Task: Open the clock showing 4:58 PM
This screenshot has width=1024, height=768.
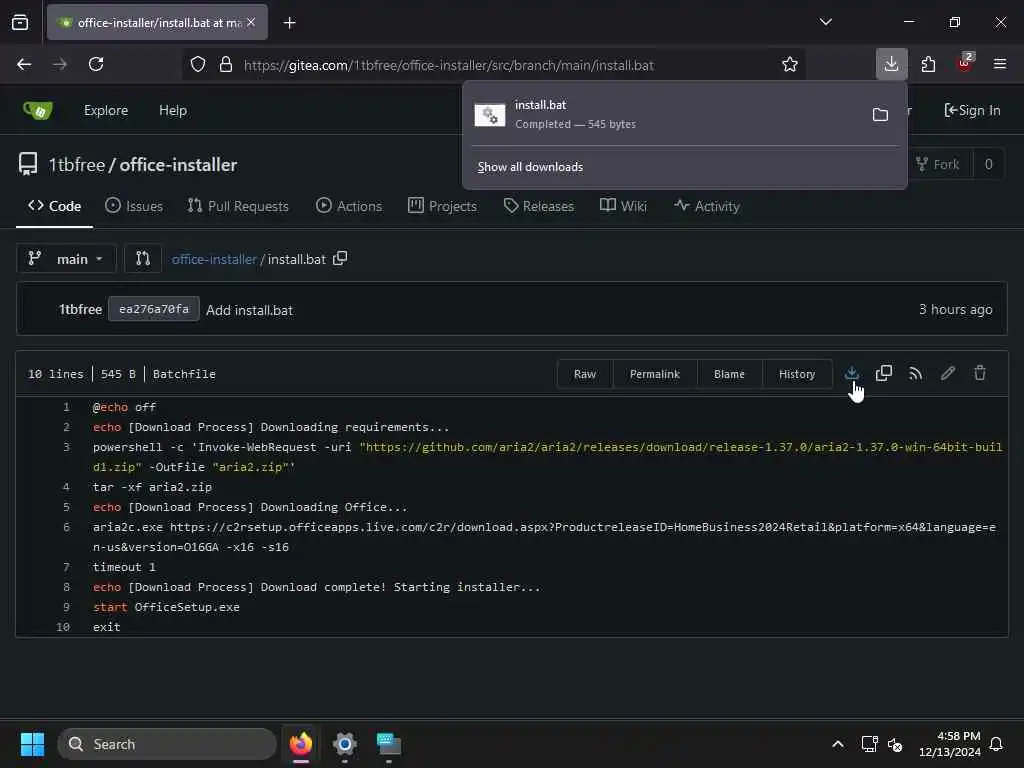Action: point(950,744)
